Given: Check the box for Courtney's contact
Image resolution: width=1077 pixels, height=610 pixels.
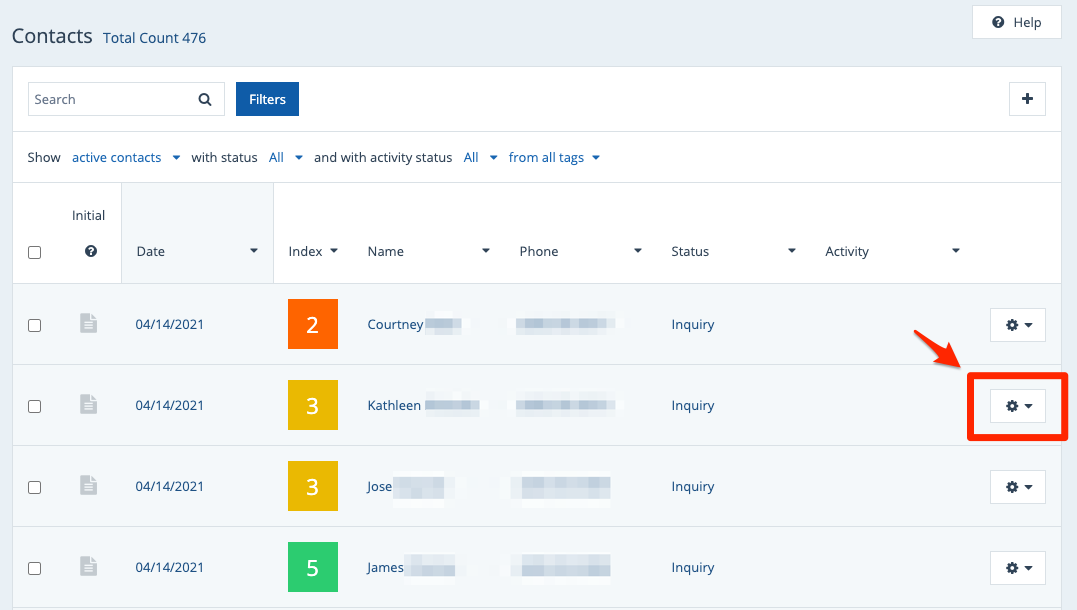Looking at the screenshot, I should coord(35,325).
